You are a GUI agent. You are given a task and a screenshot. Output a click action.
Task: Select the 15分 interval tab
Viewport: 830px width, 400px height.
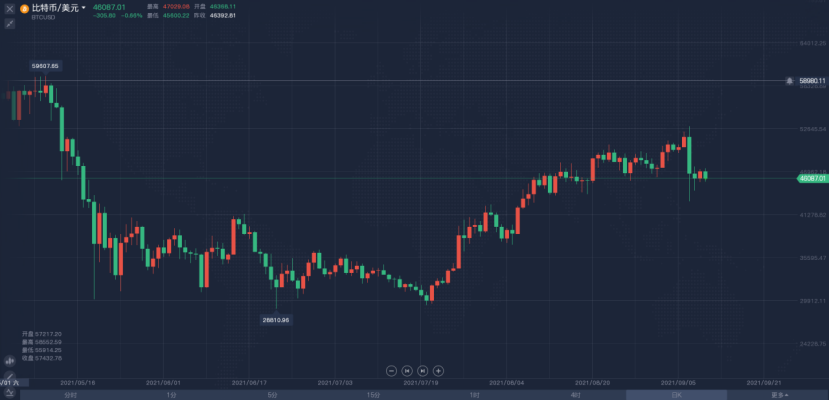373,395
